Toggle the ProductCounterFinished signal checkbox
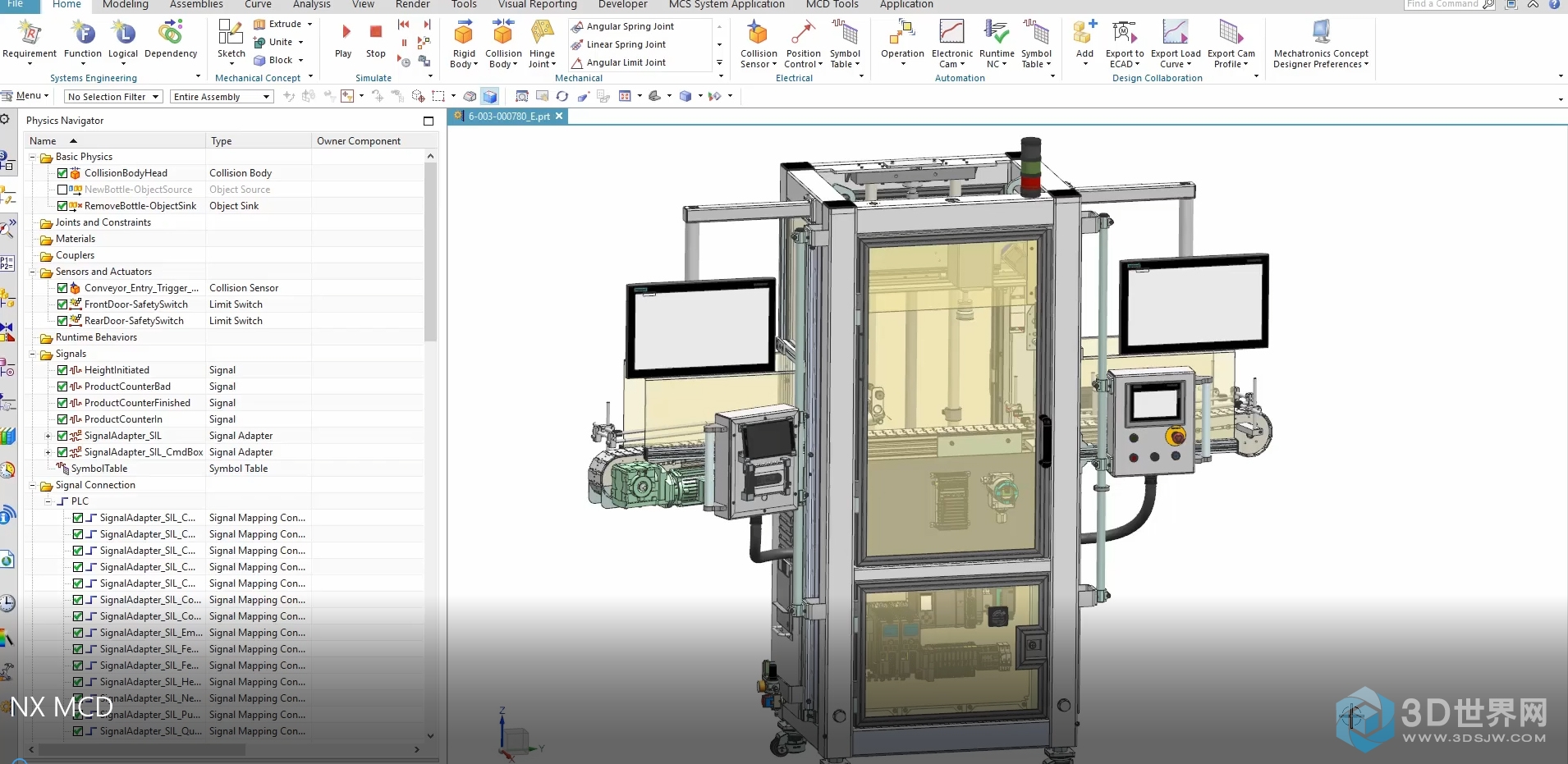Screen dimensions: 1568x764 click(x=62, y=403)
